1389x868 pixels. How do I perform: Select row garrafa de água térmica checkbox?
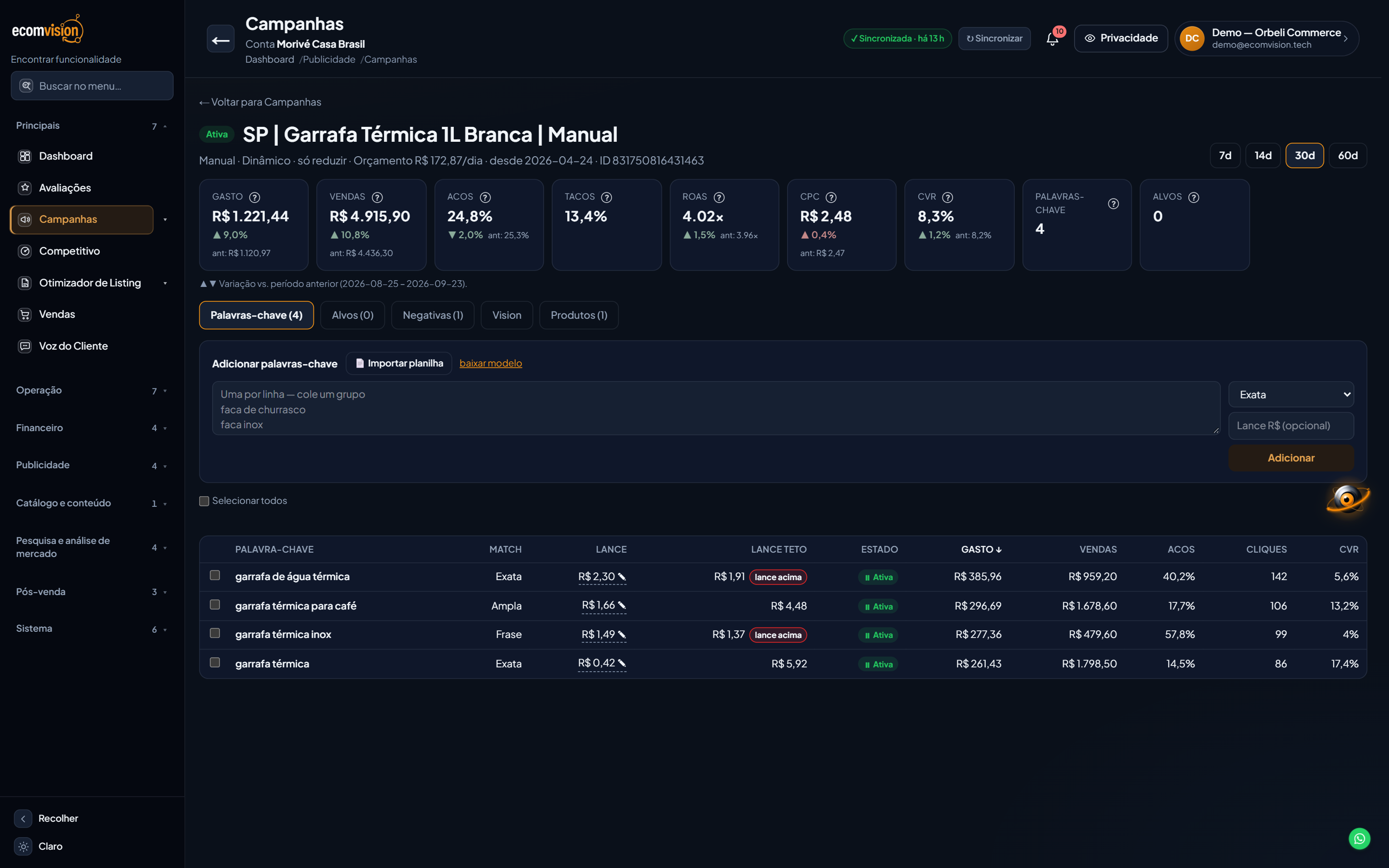coord(215,575)
